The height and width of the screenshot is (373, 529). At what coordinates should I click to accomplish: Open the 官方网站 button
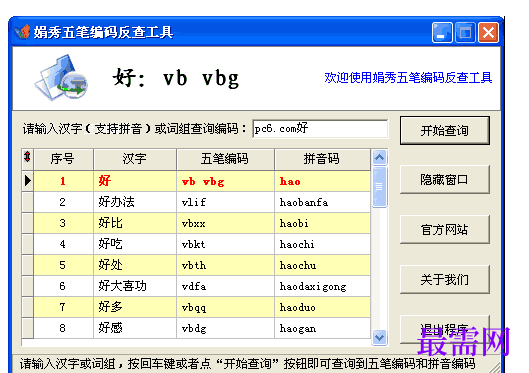(445, 230)
